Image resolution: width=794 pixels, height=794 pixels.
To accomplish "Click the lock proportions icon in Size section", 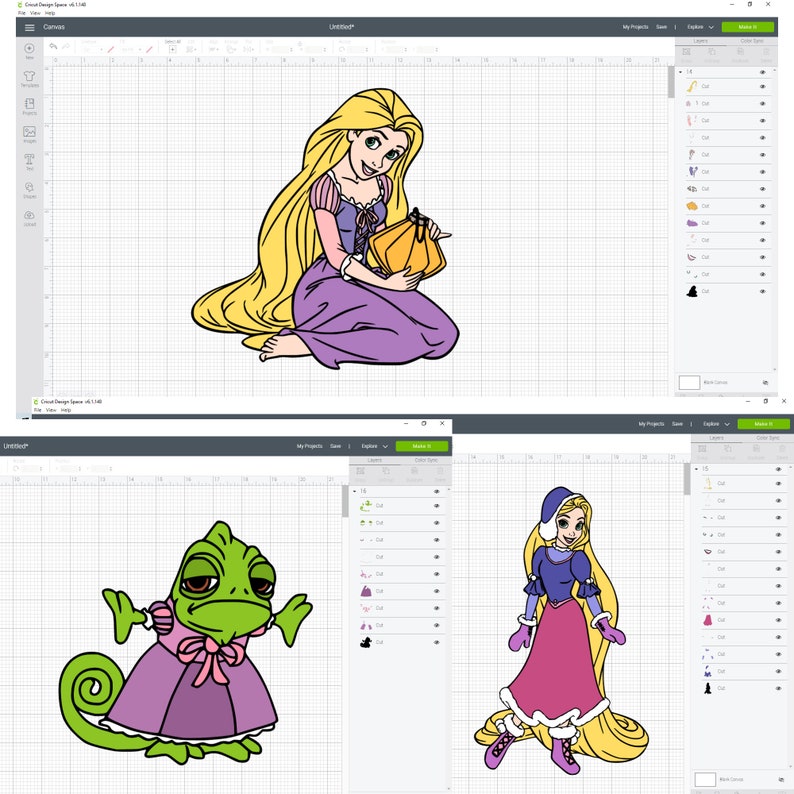I will coord(299,45).
